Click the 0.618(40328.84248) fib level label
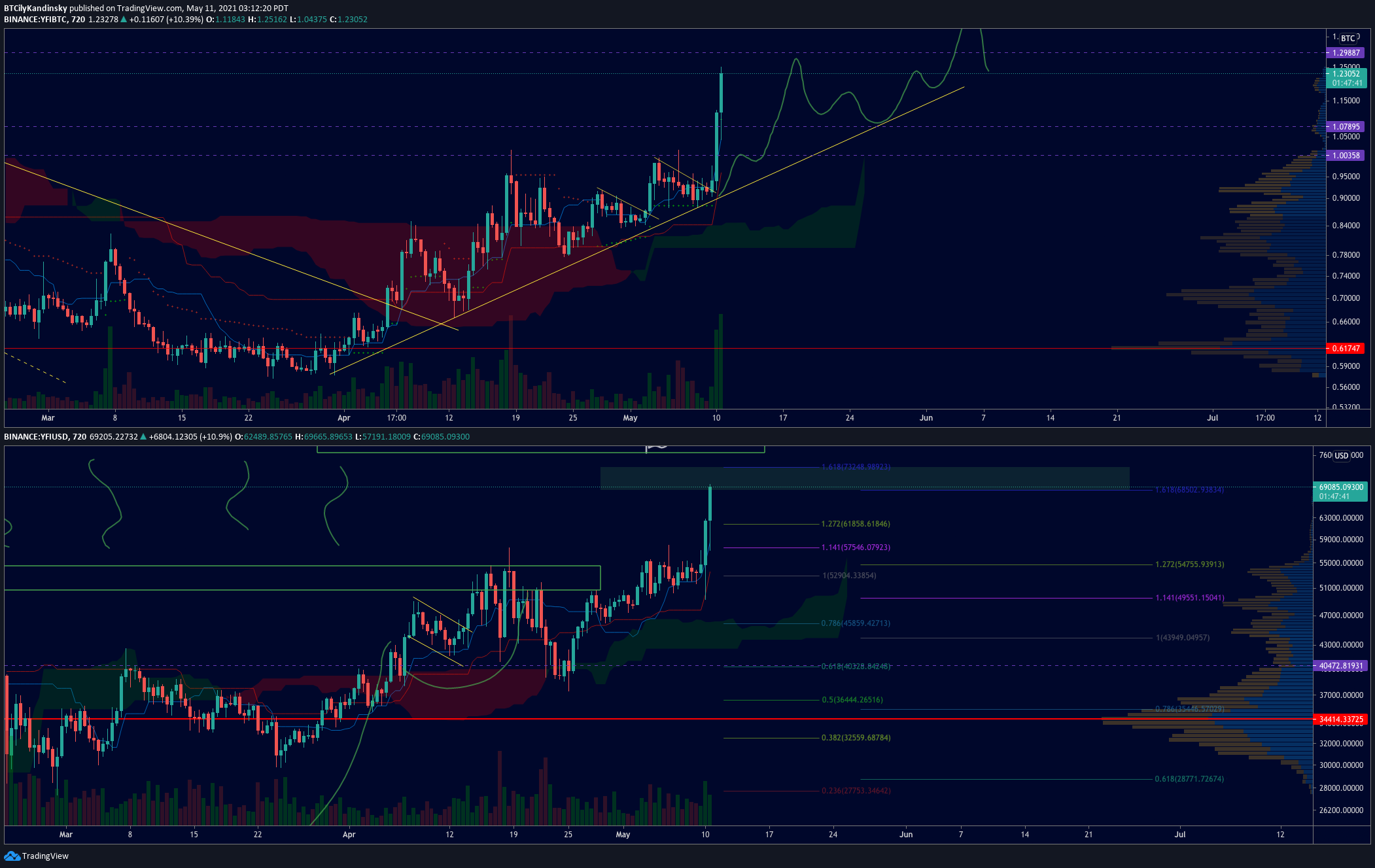Image resolution: width=1375 pixels, height=868 pixels. click(856, 667)
